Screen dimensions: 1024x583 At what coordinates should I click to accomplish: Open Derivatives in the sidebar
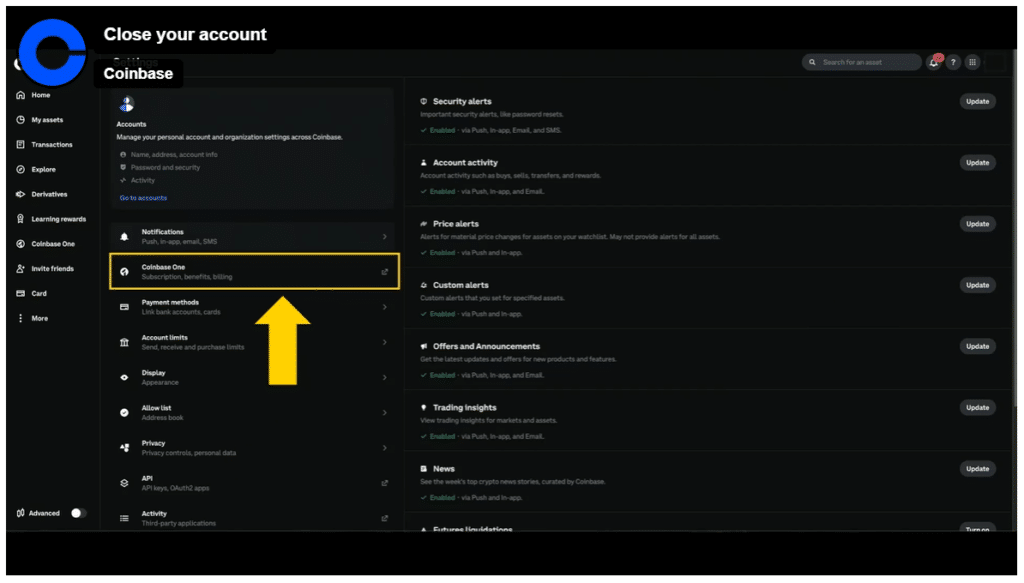pyautogui.click(x=49, y=195)
